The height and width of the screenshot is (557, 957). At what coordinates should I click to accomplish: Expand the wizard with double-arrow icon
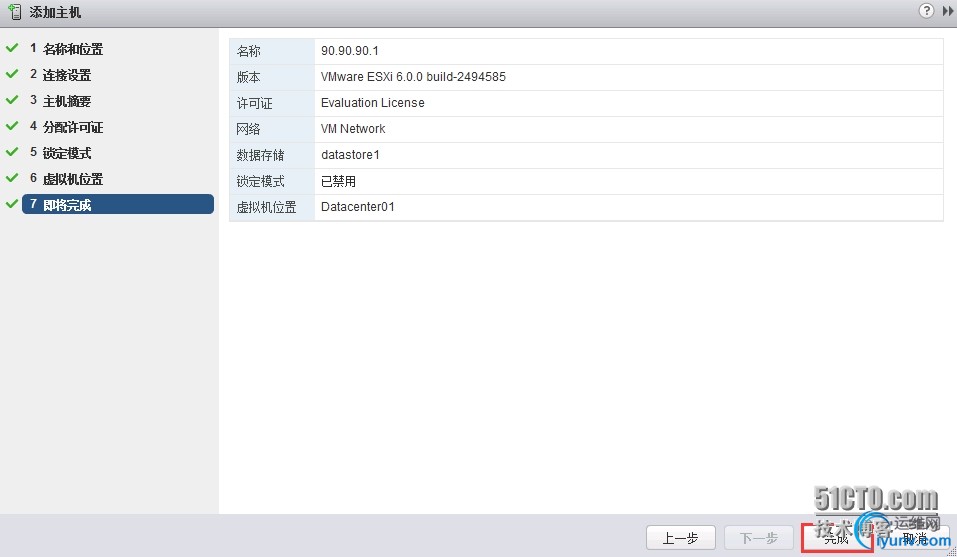pyautogui.click(x=948, y=11)
